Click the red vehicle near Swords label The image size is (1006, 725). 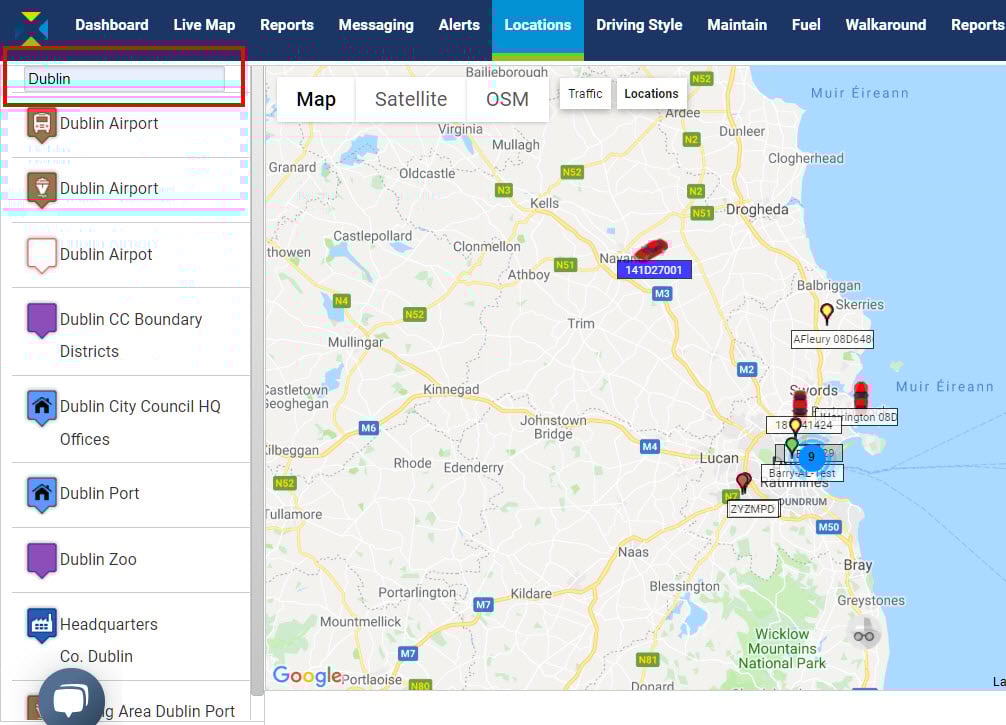800,402
